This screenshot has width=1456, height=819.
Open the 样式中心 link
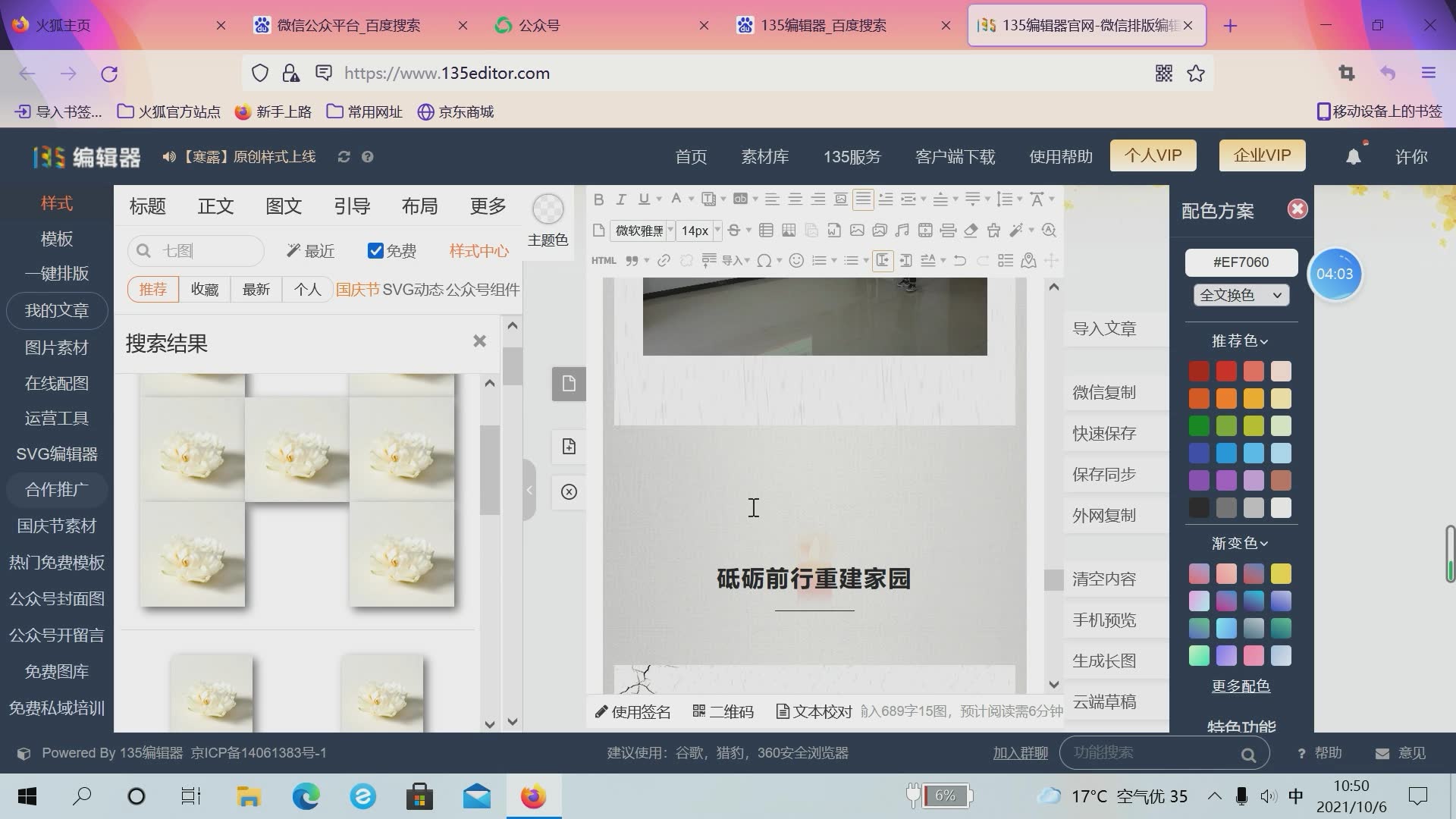coord(479,251)
